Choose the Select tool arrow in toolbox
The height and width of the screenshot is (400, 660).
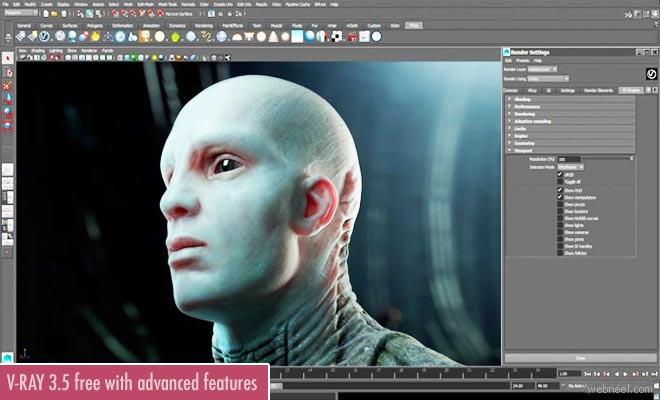8,58
